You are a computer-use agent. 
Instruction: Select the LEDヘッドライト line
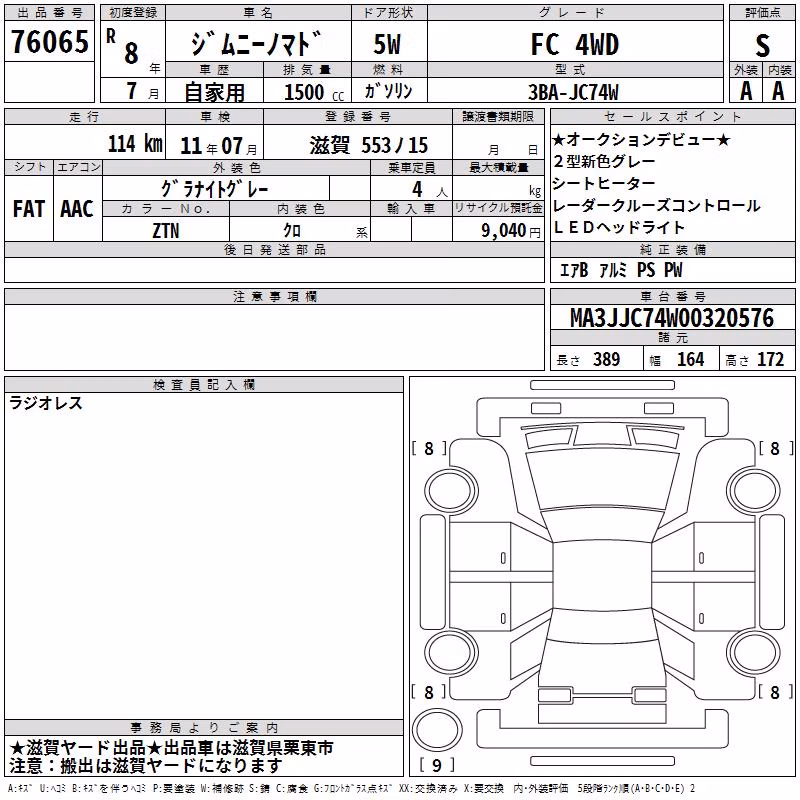(618, 228)
